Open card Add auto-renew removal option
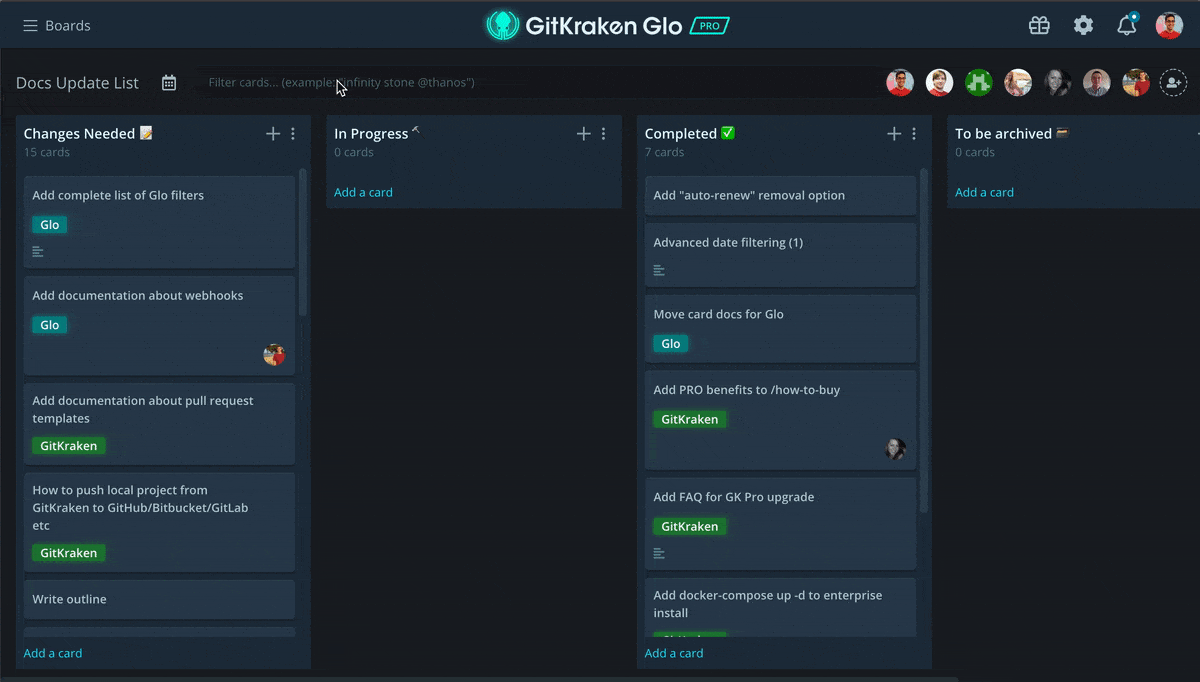 [x=780, y=195]
